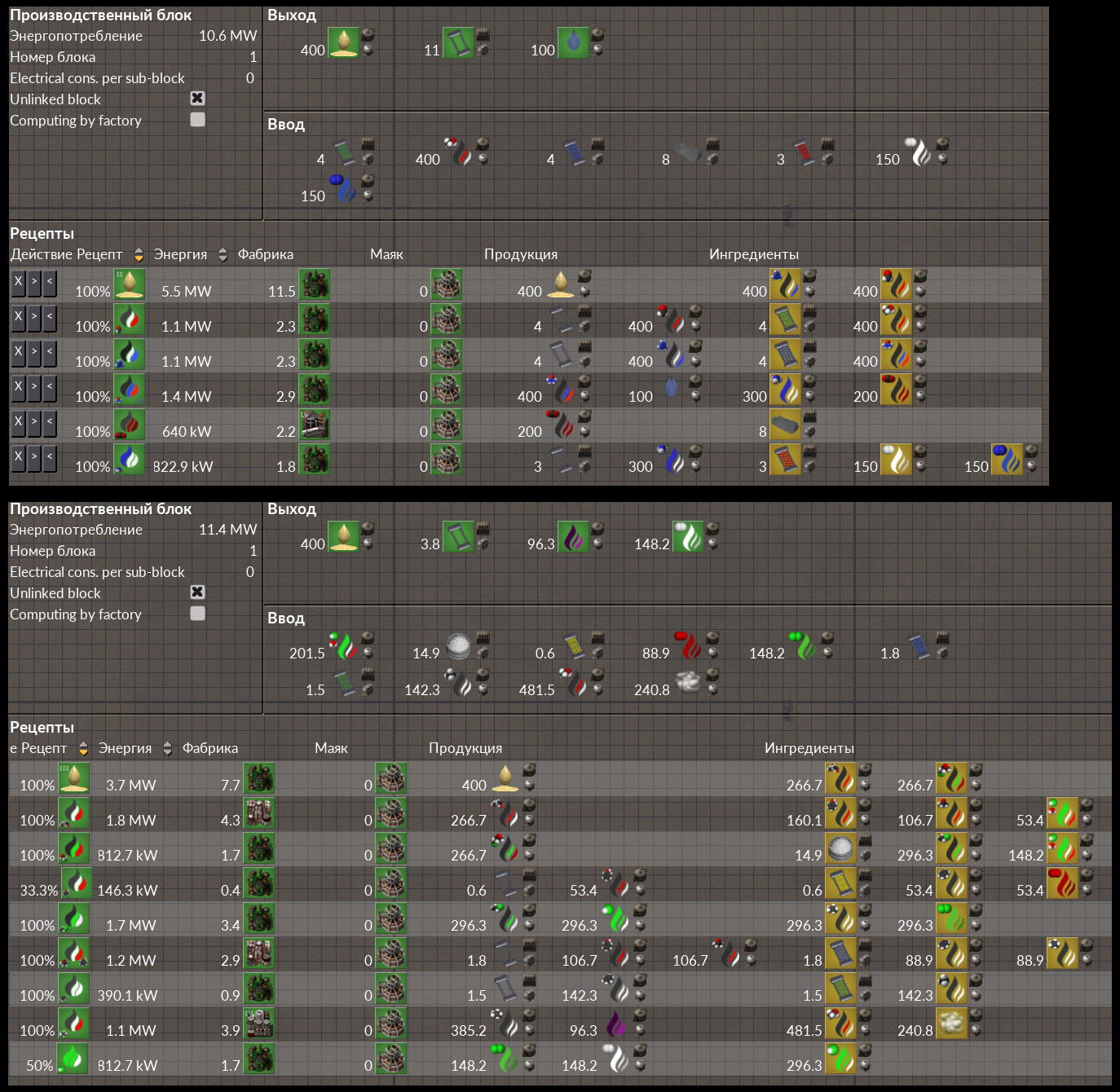Click the Фабрика column header in upper block

[x=266, y=254]
